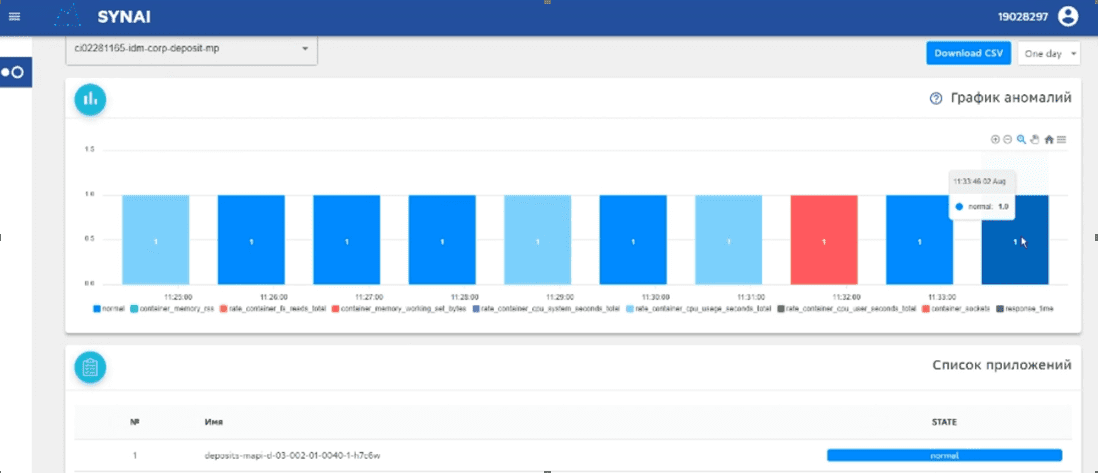Click the sidebar toggle item on left

tap(15, 72)
